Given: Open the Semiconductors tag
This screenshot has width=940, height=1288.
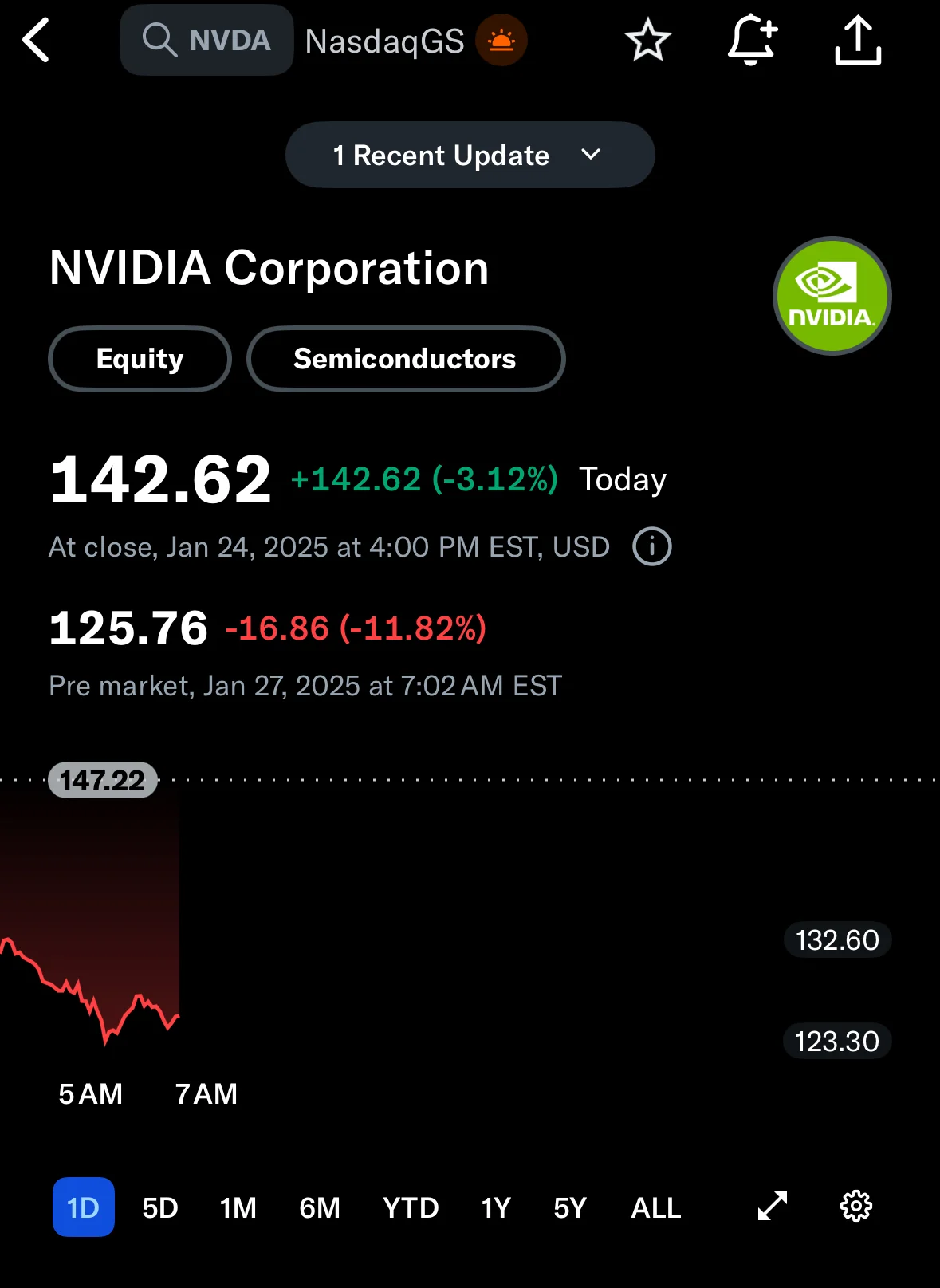Looking at the screenshot, I should pyautogui.click(x=406, y=359).
